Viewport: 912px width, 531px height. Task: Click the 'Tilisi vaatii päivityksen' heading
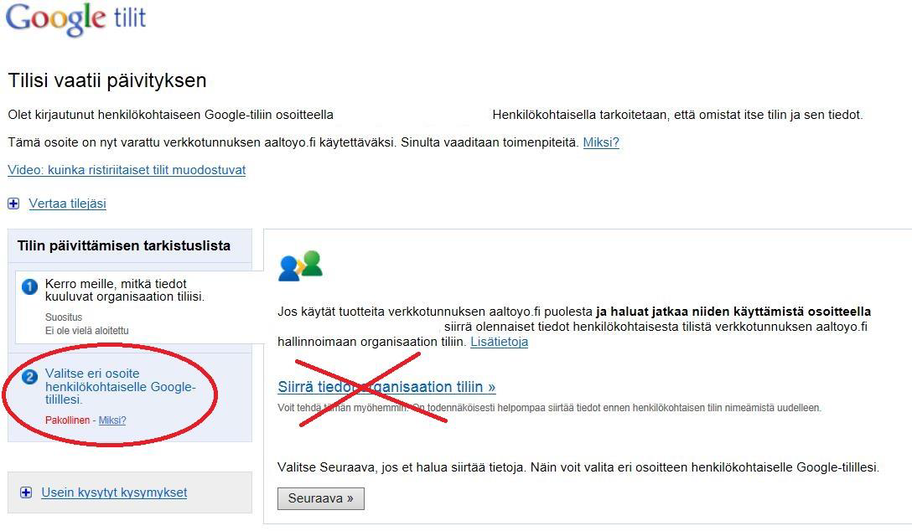click(107, 81)
